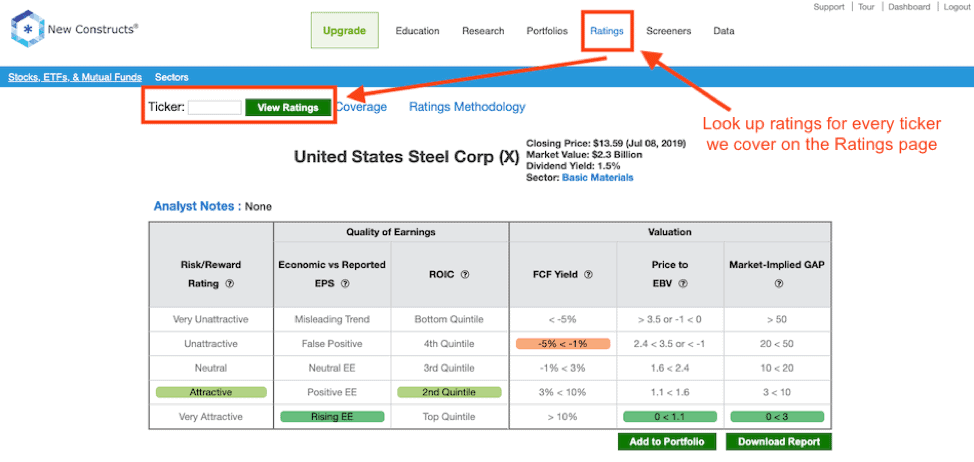Click Download Report button
The width and height of the screenshot is (974, 462).
pos(779,442)
